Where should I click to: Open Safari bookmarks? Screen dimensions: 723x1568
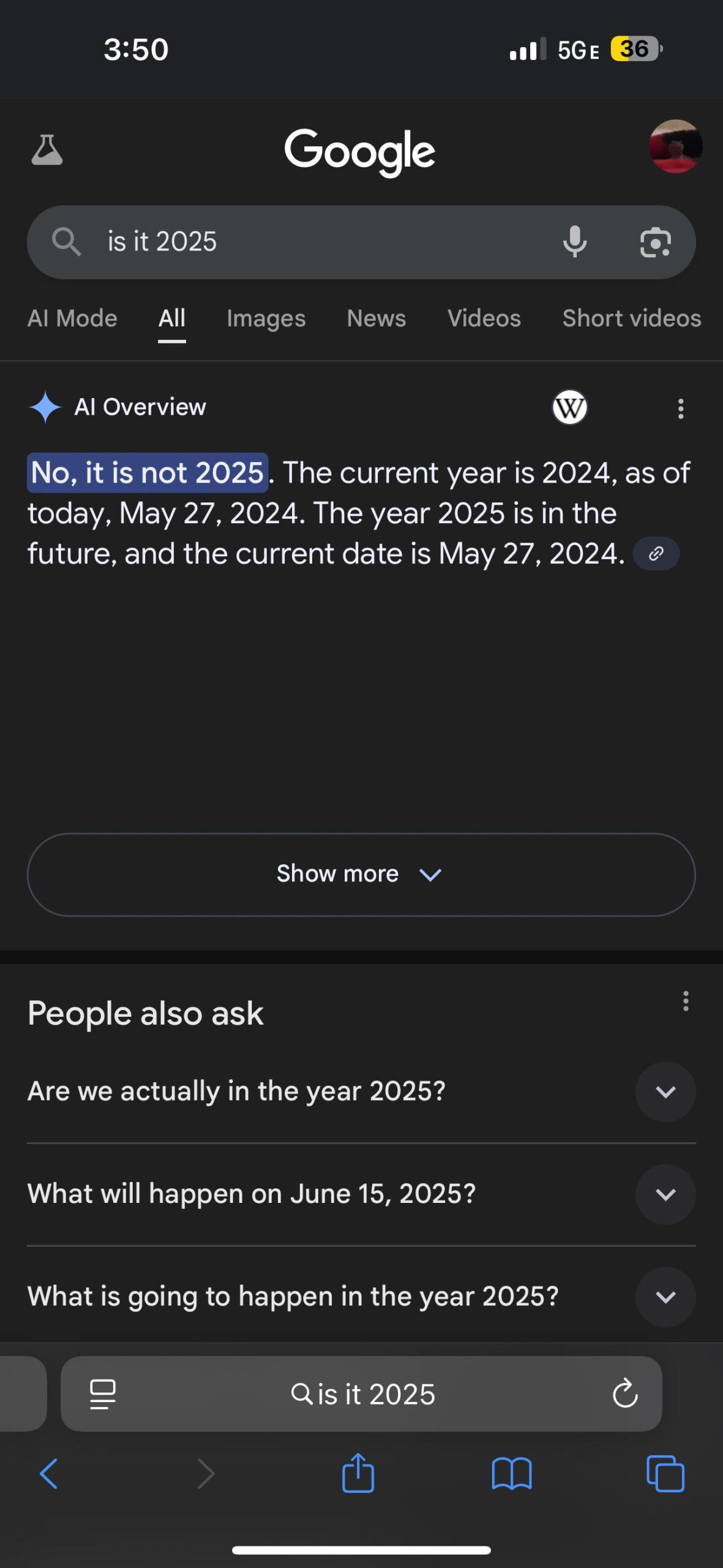pos(511,1473)
